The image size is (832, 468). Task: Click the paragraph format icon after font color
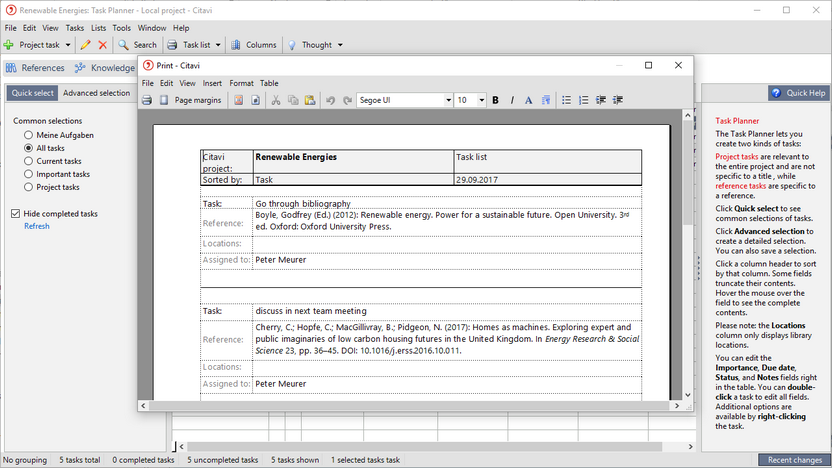(545, 100)
